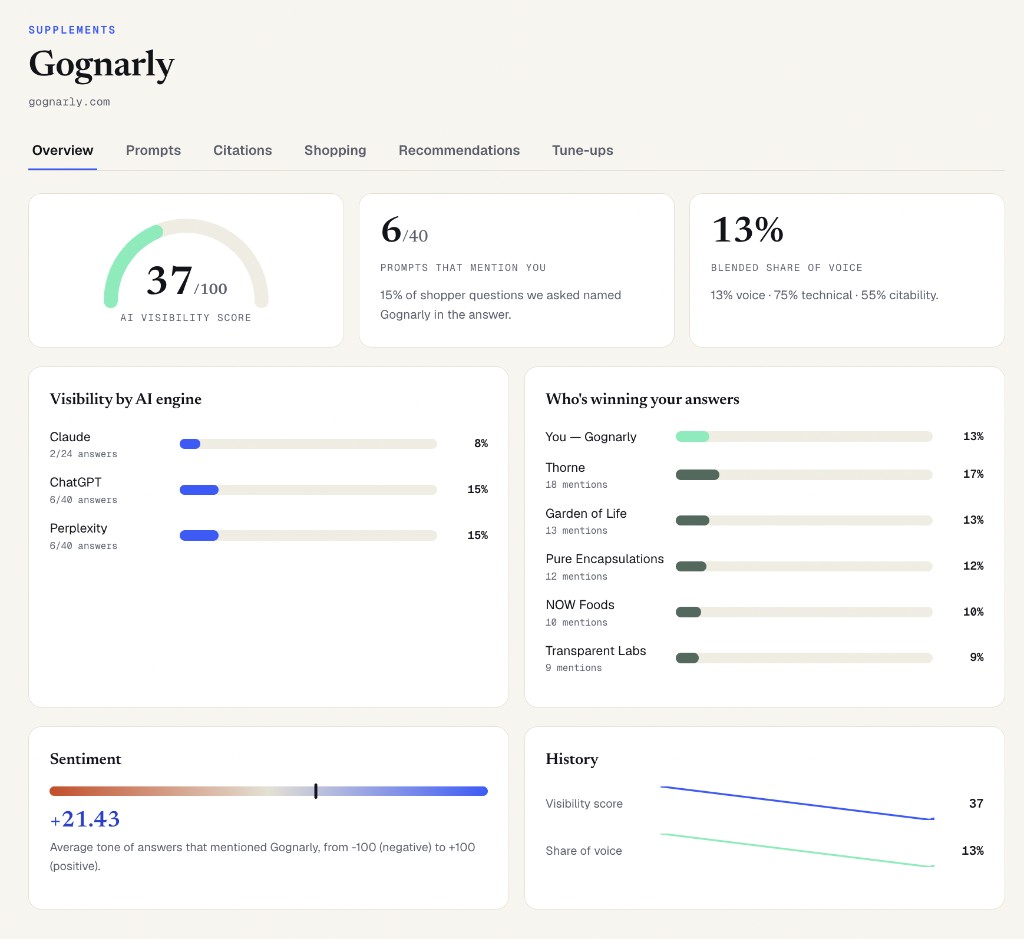Image resolution: width=1024 pixels, height=939 pixels.
Task: Click the Transparent Labs share bar
Action: click(x=804, y=658)
